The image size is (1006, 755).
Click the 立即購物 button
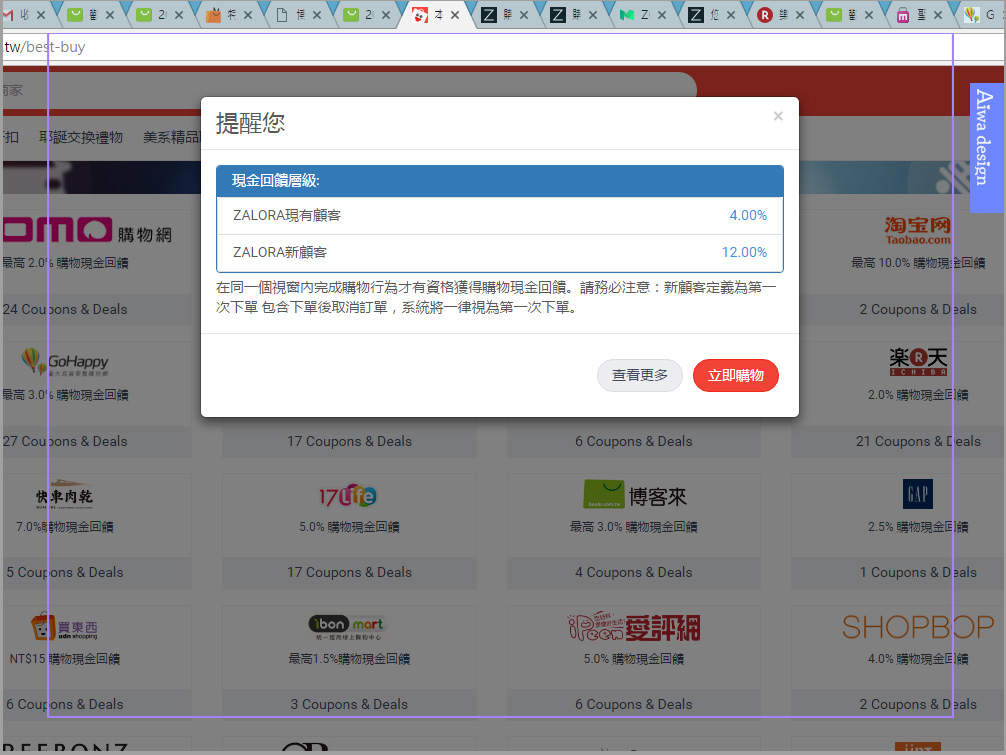735,375
